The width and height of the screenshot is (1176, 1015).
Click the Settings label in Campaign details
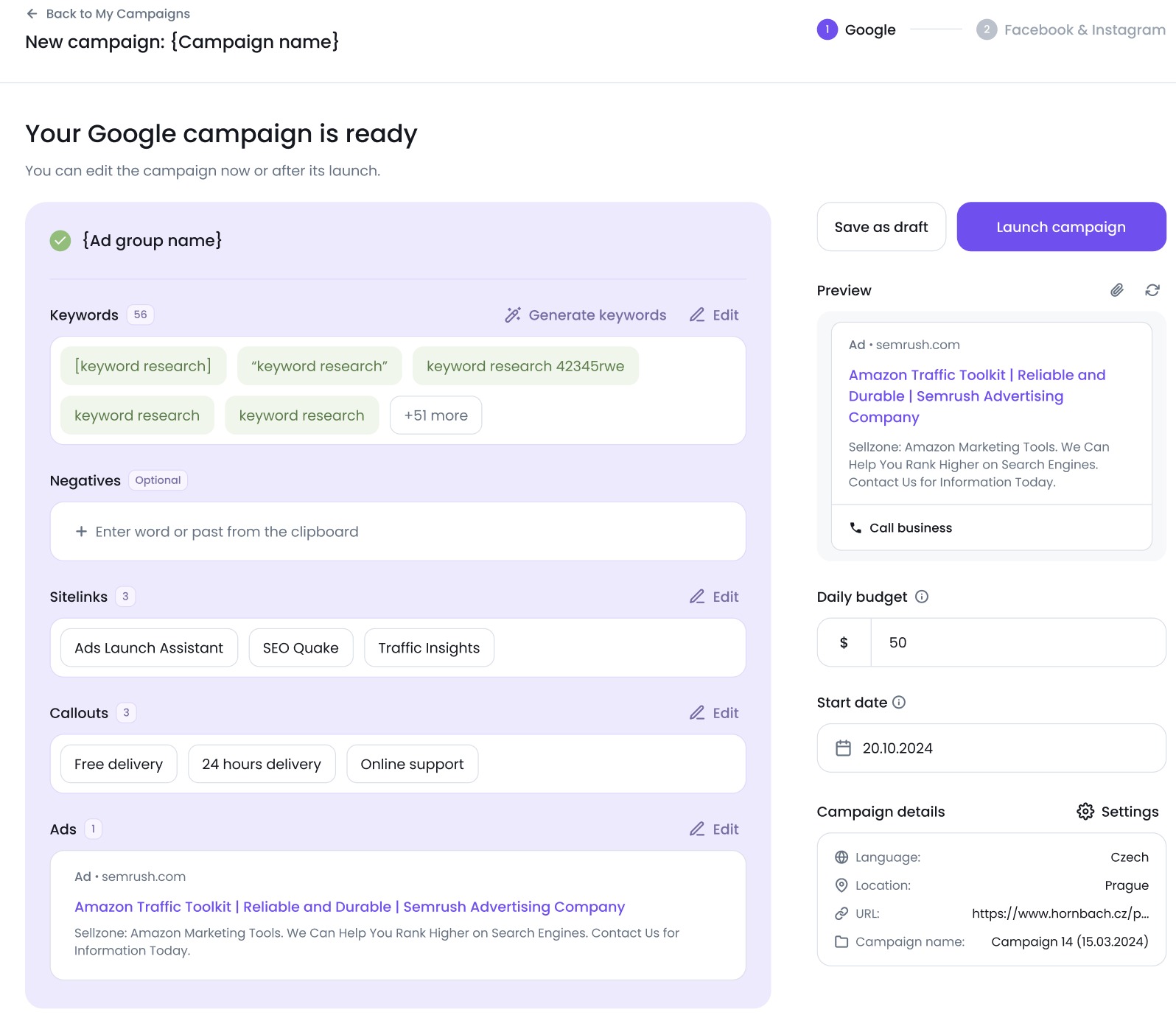pyautogui.click(x=1130, y=812)
